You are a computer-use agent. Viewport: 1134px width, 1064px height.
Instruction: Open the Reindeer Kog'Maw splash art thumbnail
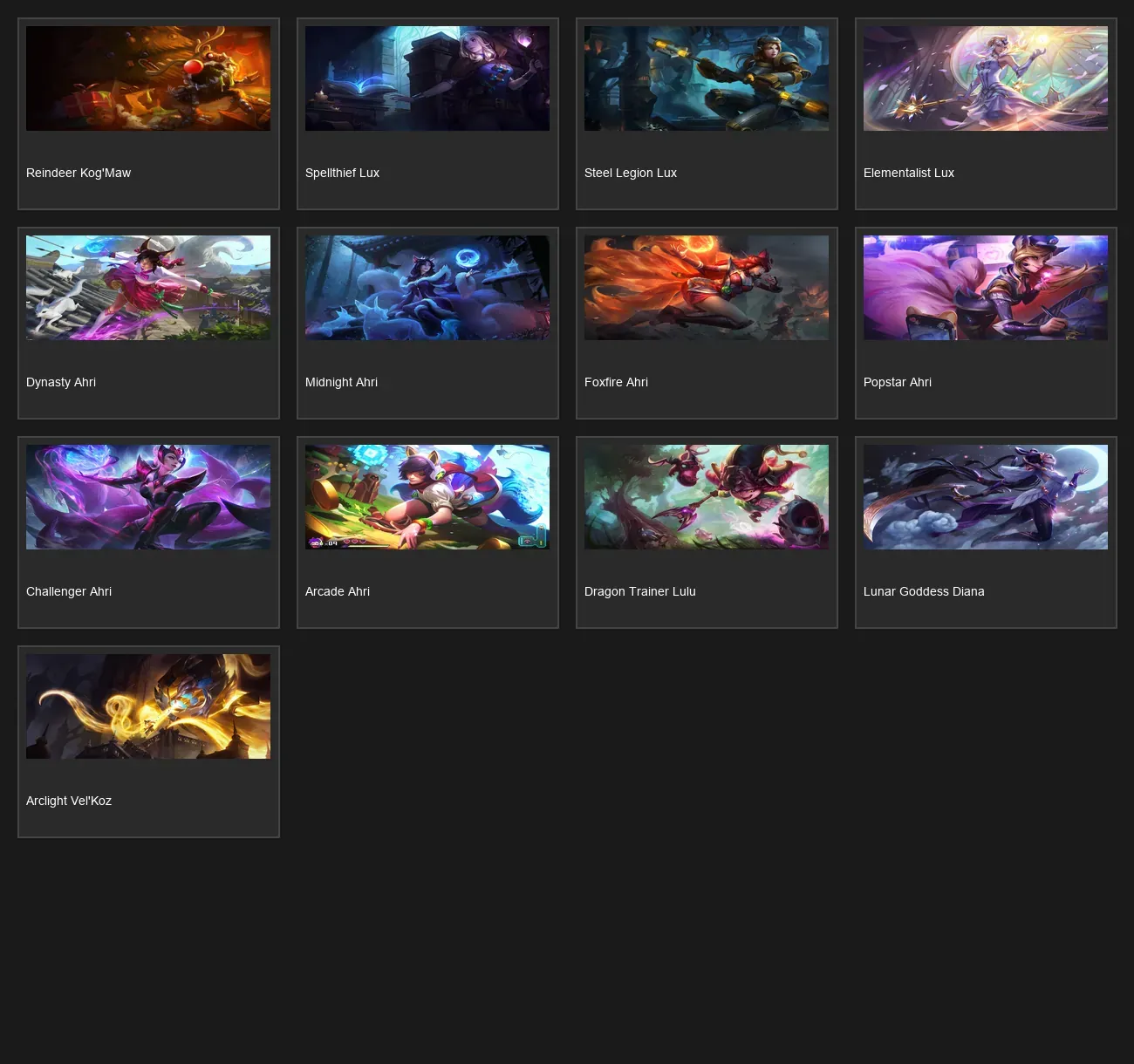[x=148, y=78]
